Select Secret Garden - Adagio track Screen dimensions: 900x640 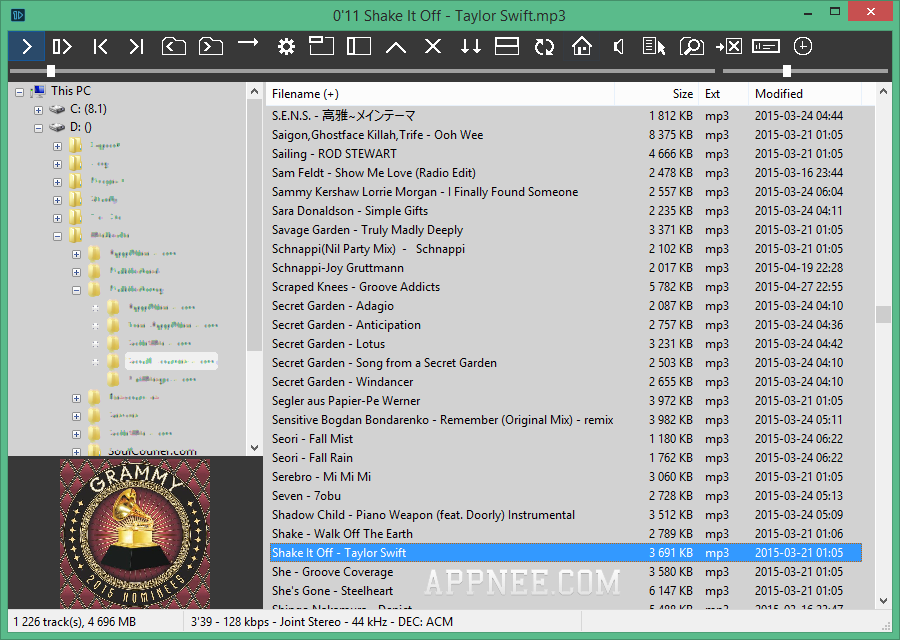pyautogui.click(x=565, y=306)
